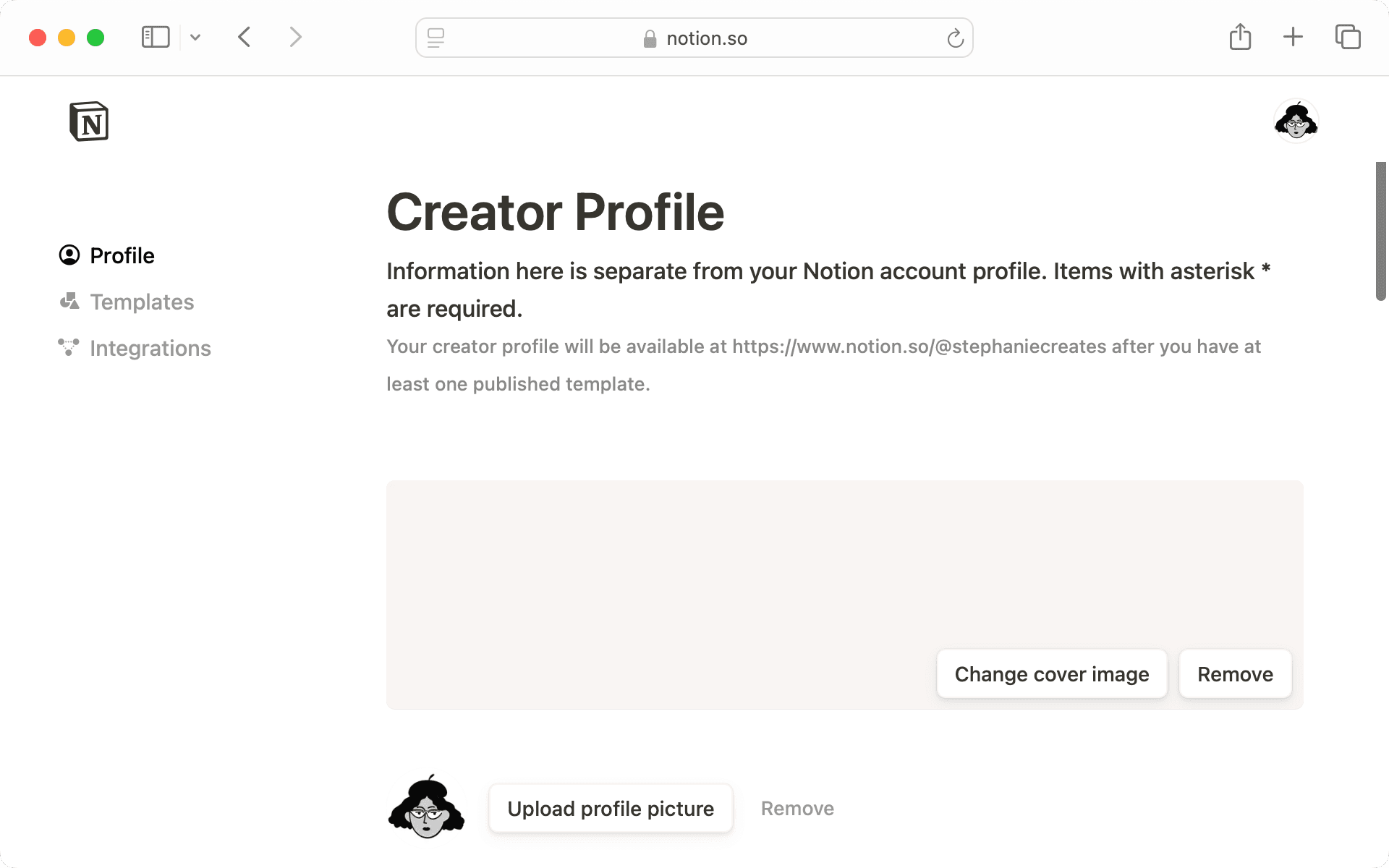This screenshot has width=1389, height=868.
Task: Navigate back with the back arrow
Action: click(x=244, y=37)
